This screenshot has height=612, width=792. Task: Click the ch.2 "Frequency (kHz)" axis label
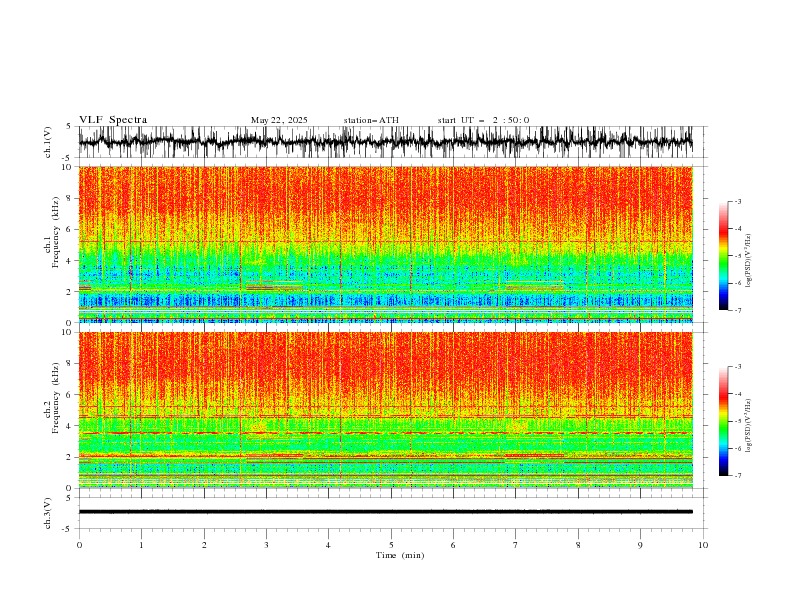56,398
